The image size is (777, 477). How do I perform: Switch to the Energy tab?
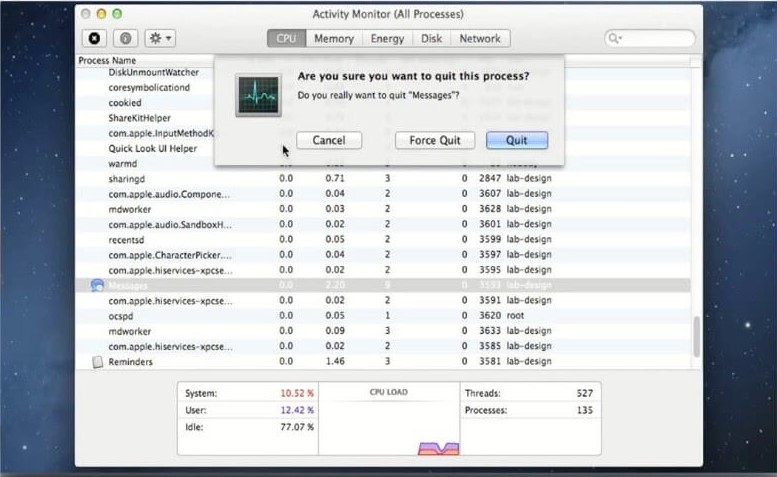click(388, 39)
